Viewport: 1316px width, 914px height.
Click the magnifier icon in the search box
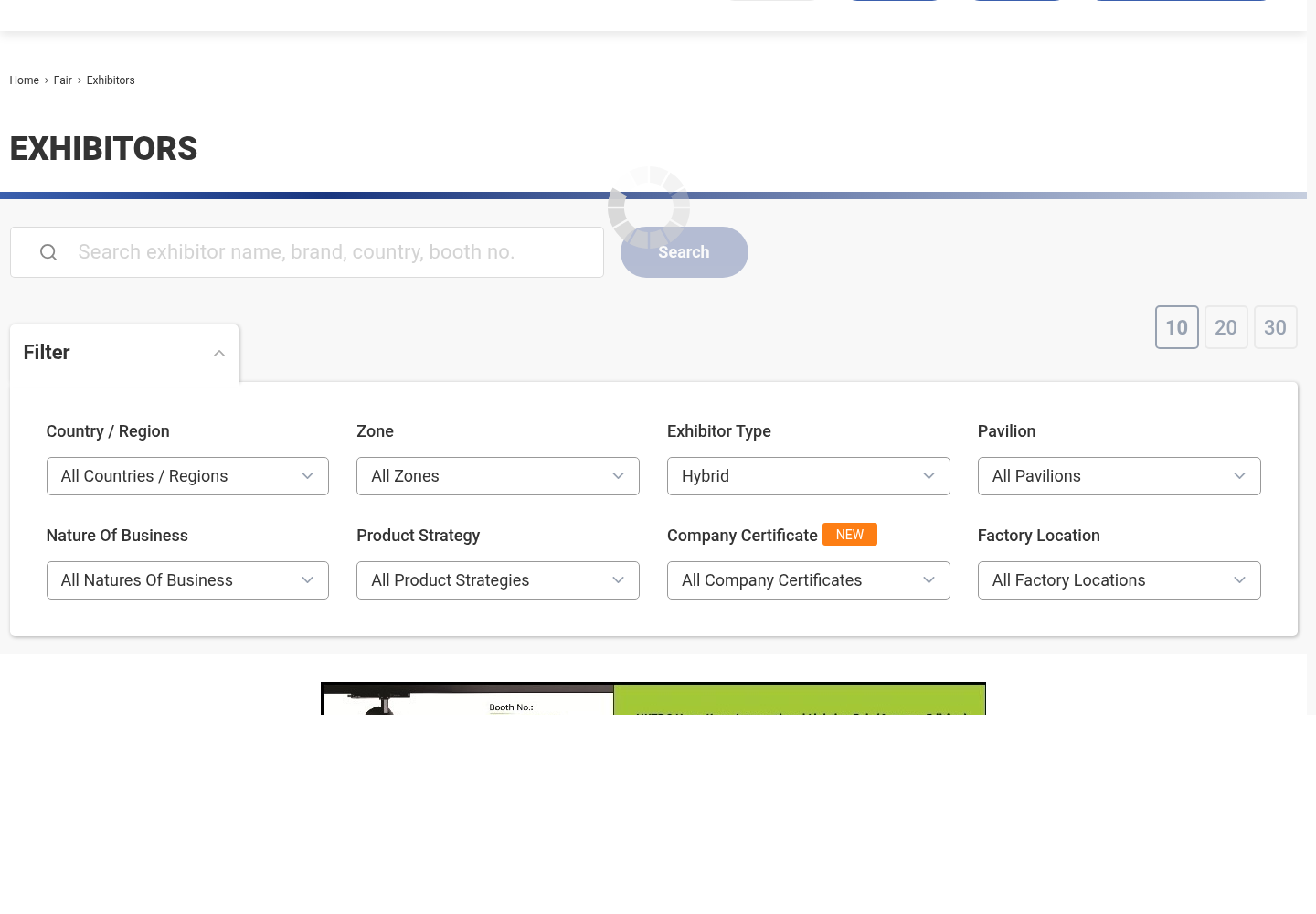pos(48,252)
